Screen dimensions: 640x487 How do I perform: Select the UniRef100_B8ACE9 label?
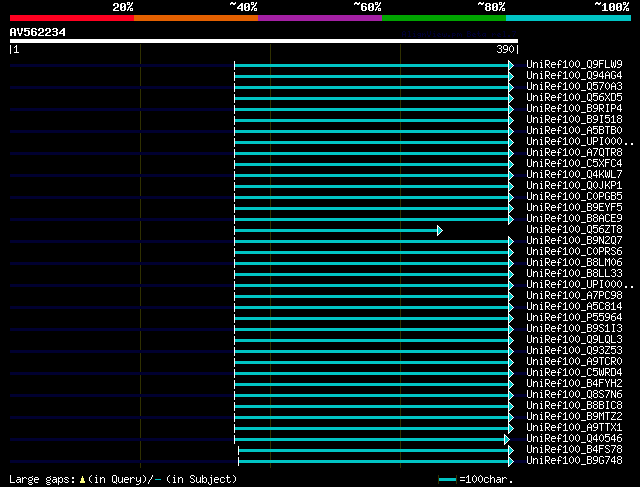(x=574, y=219)
